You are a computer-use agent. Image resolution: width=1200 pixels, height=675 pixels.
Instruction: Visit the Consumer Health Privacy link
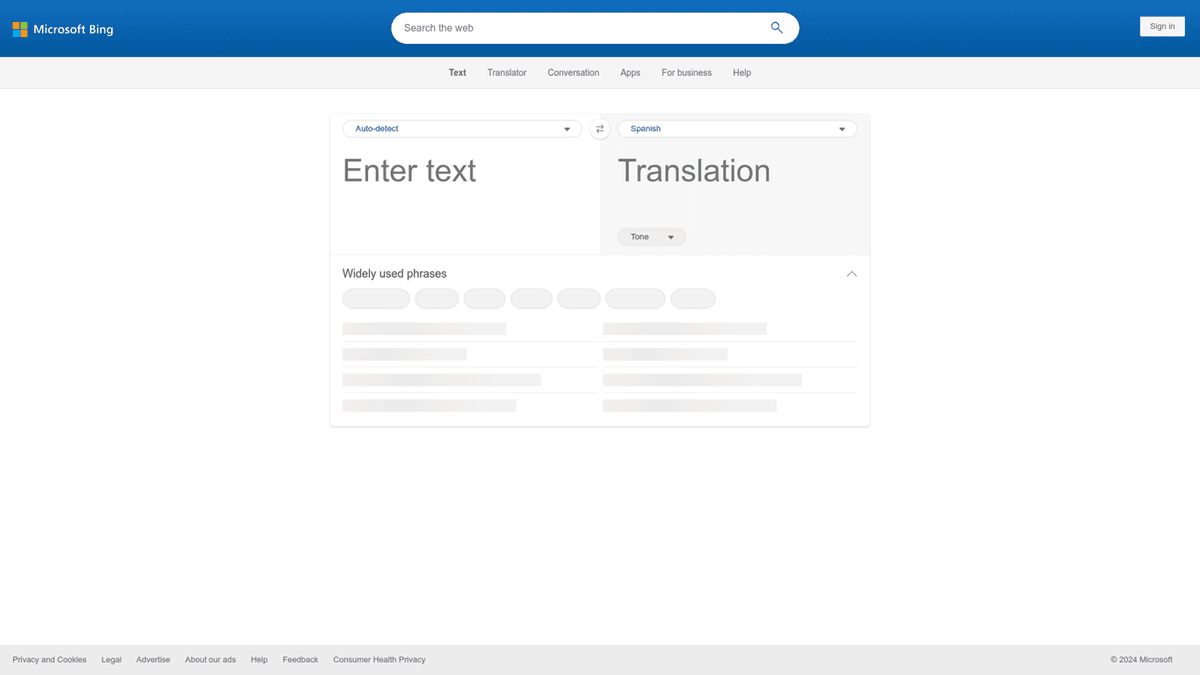click(x=379, y=660)
